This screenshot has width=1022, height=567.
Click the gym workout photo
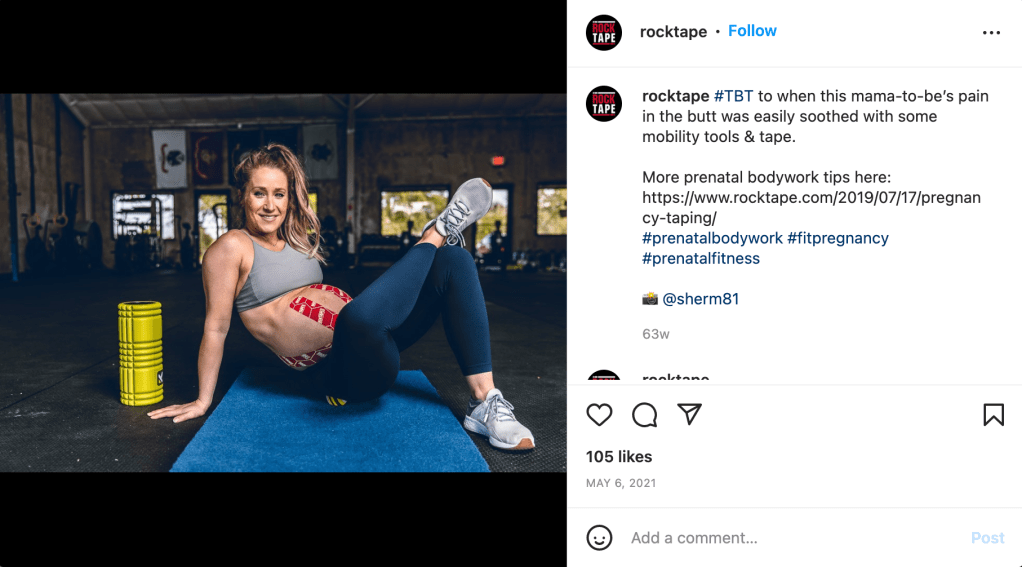pos(283,283)
